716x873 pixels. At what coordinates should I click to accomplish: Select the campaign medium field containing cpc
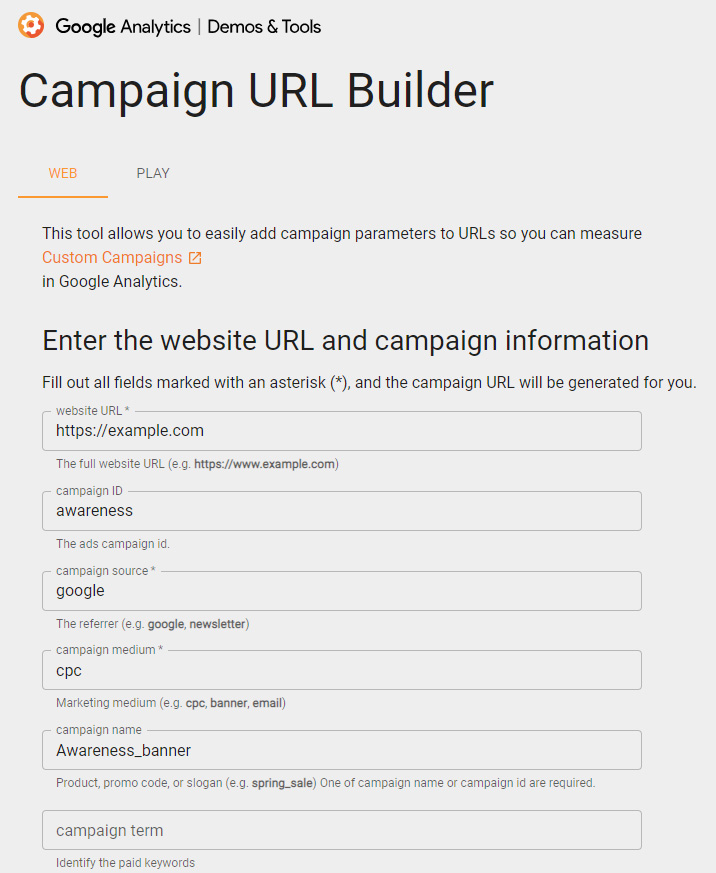342,670
